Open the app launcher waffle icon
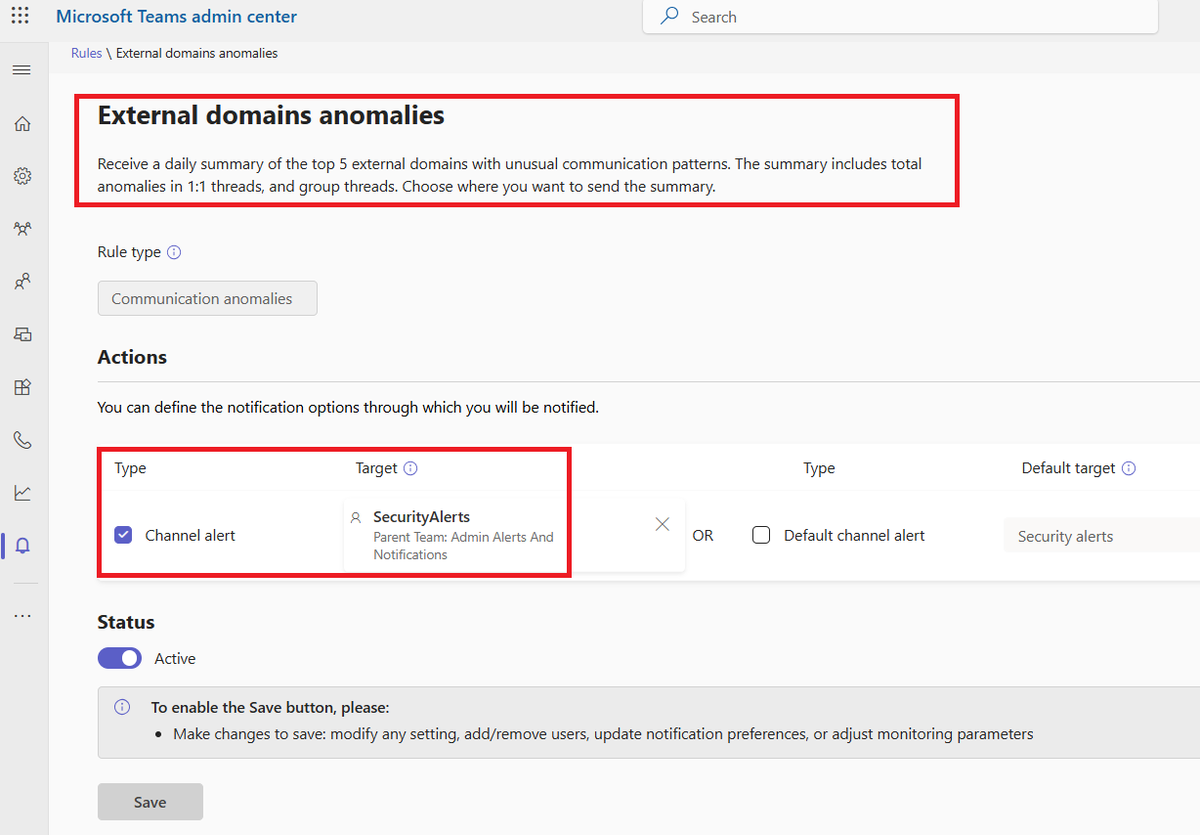 (x=20, y=16)
